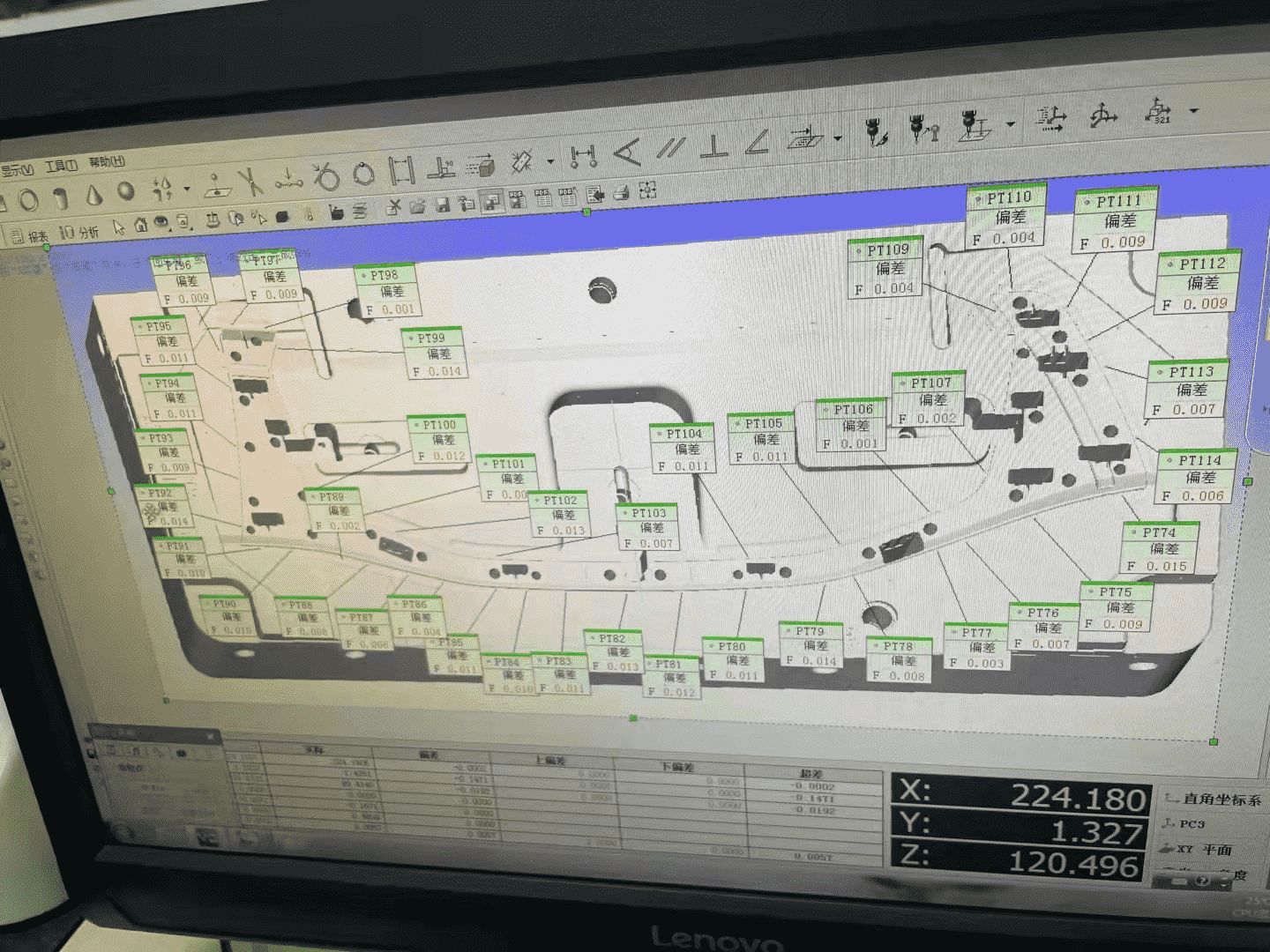
Task: Select the sphere feature tool
Action: click(x=126, y=190)
